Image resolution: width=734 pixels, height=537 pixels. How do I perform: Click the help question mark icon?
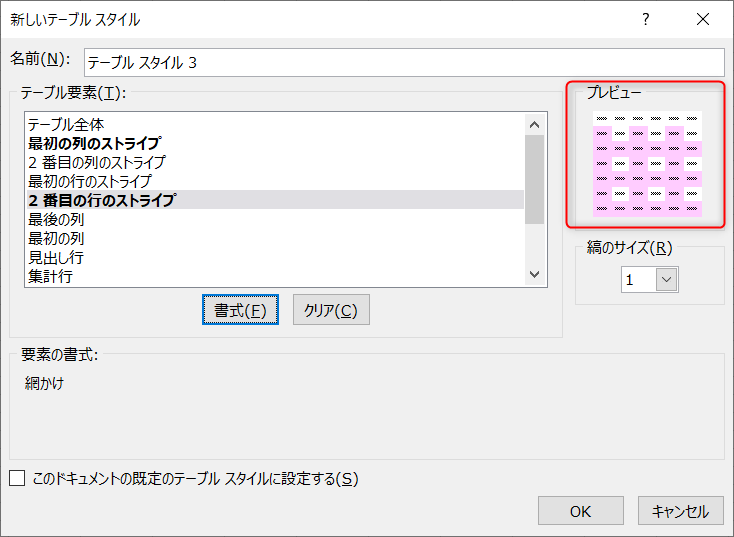[646, 19]
